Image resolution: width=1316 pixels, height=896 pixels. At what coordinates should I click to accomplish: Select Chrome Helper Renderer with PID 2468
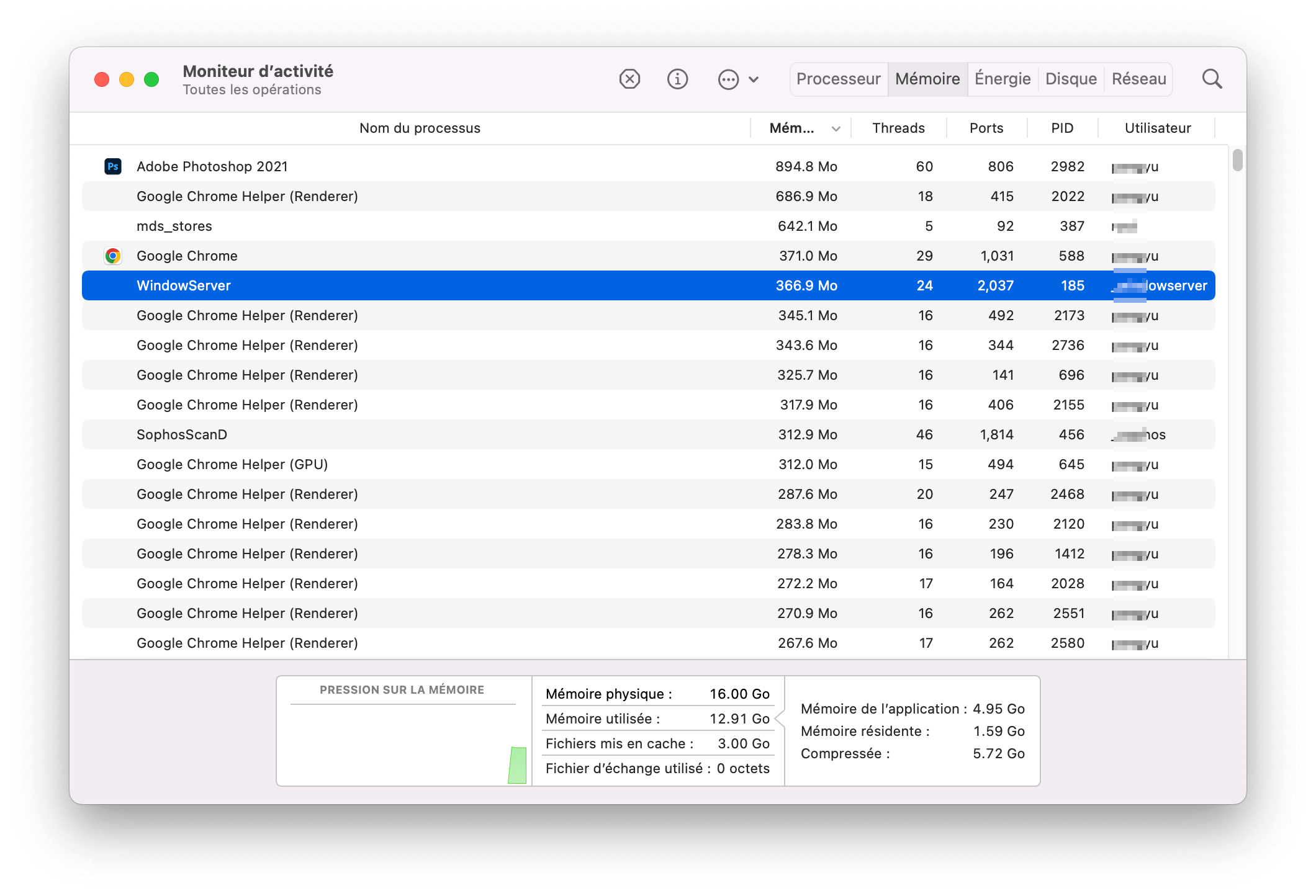pos(649,494)
